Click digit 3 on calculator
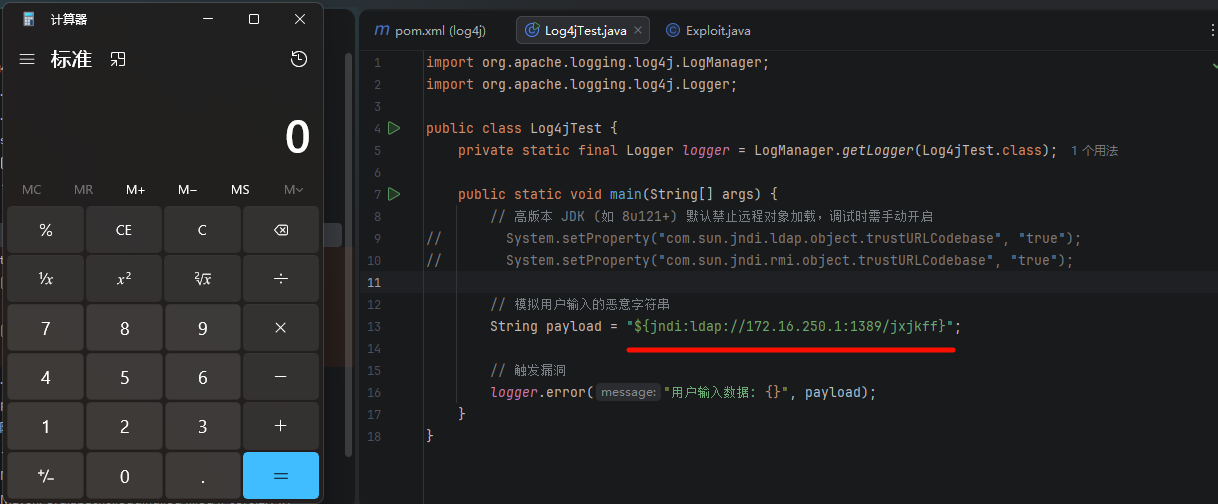1218x504 pixels. coord(202,426)
